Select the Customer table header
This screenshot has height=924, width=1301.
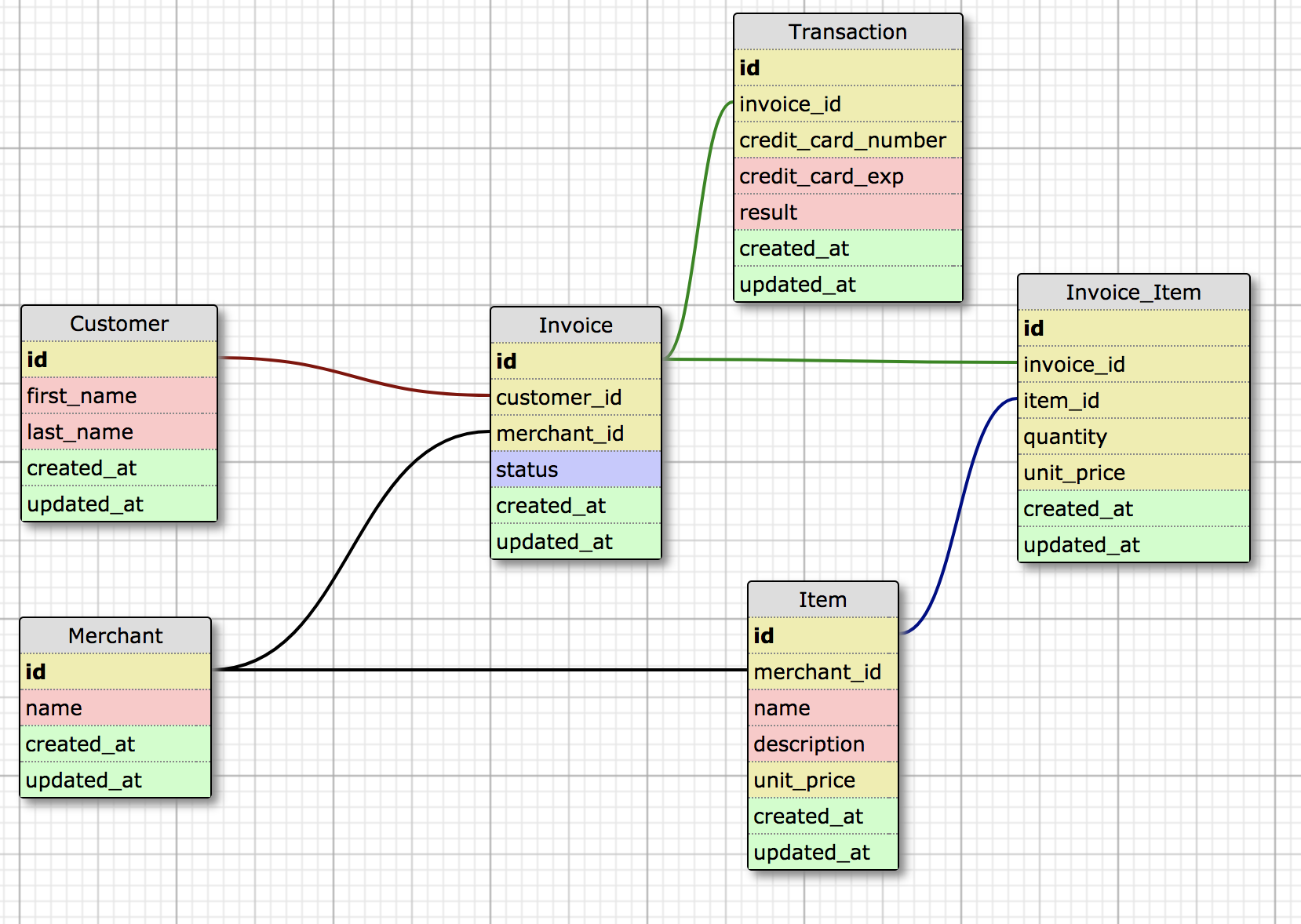(x=119, y=324)
